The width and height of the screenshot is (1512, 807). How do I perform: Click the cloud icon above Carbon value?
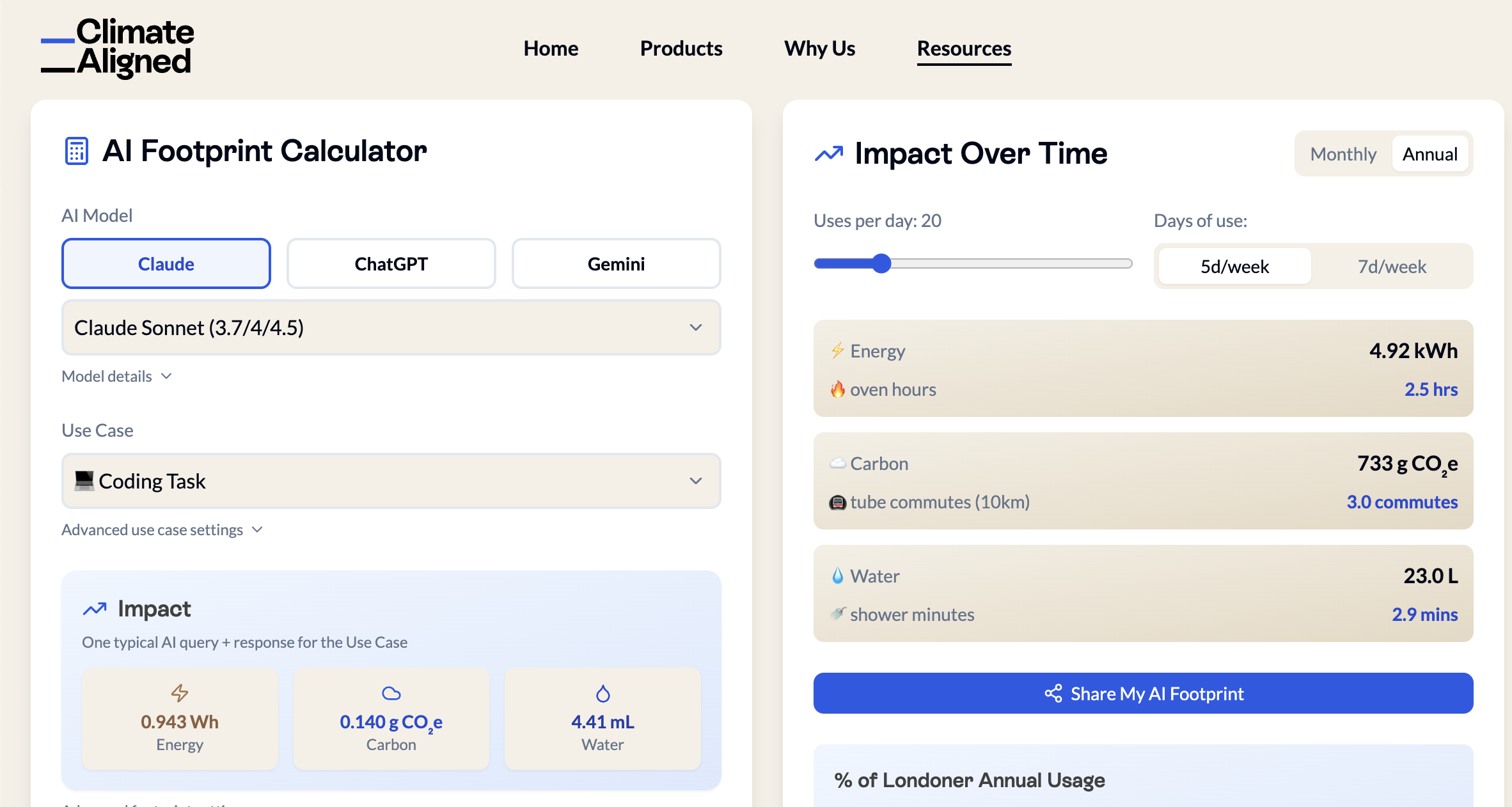coord(391,693)
